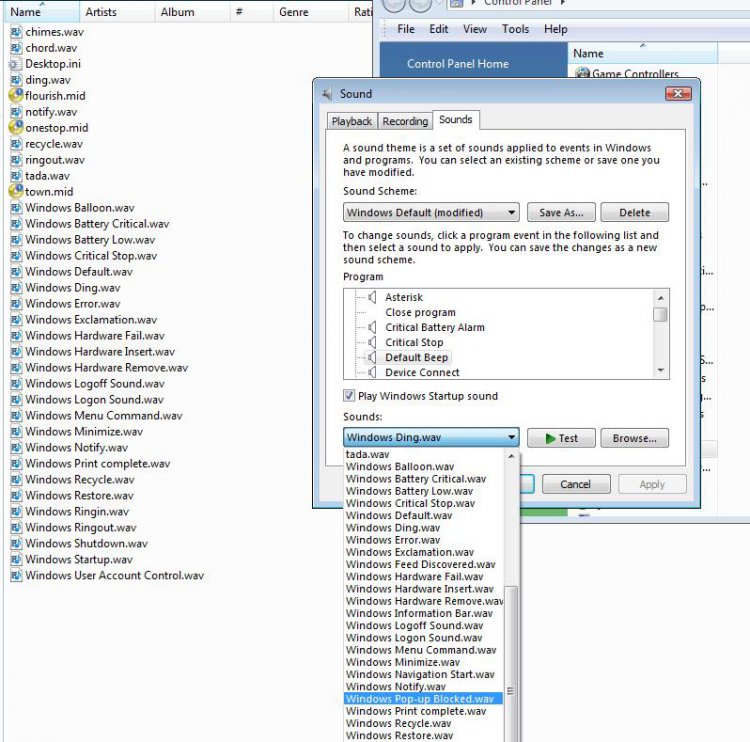Select Windows Feed Discovered.wav in dropdown list

click(x=423, y=565)
